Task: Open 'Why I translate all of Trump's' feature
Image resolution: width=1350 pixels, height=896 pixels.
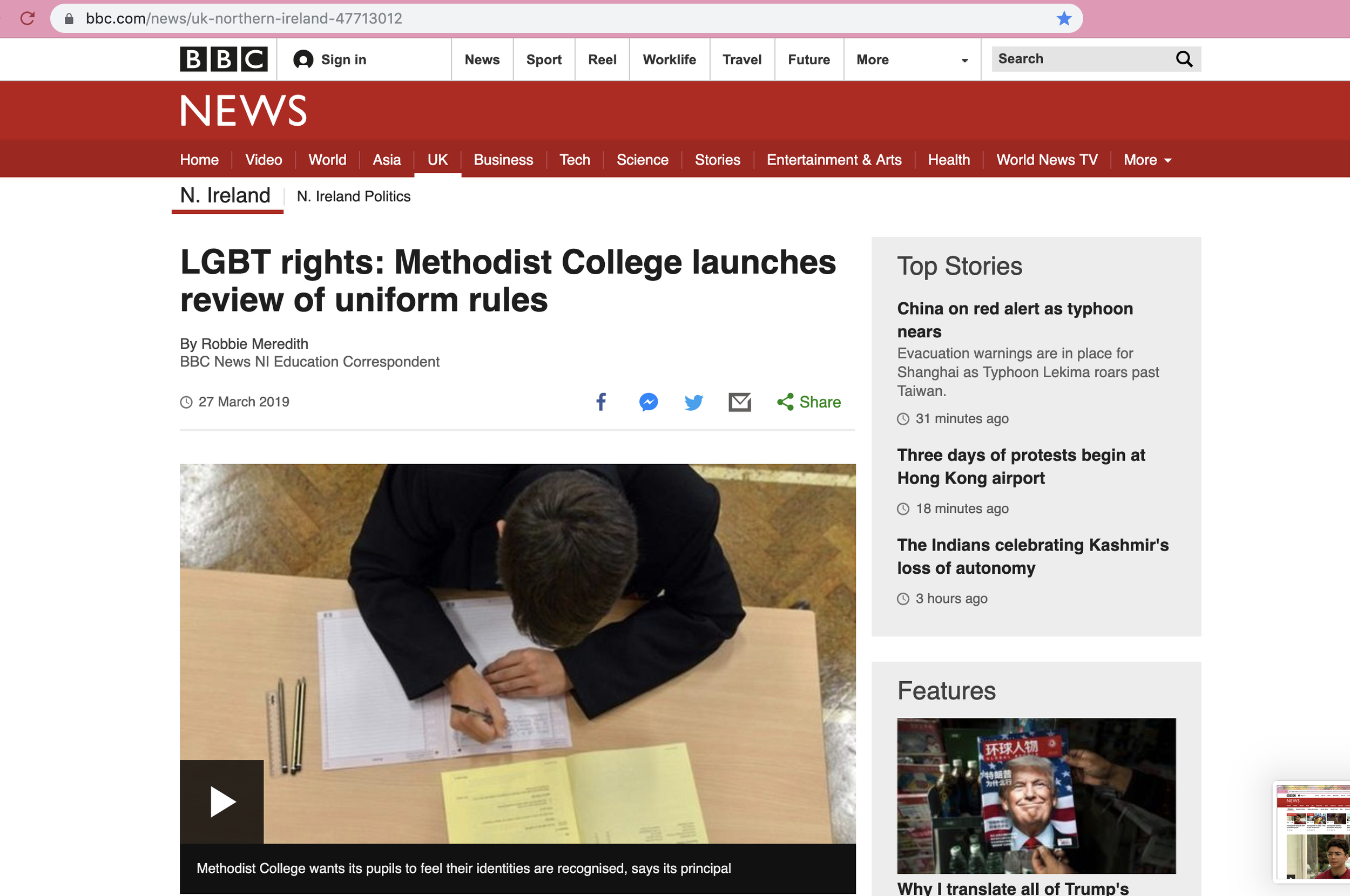Action: click(x=1013, y=888)
